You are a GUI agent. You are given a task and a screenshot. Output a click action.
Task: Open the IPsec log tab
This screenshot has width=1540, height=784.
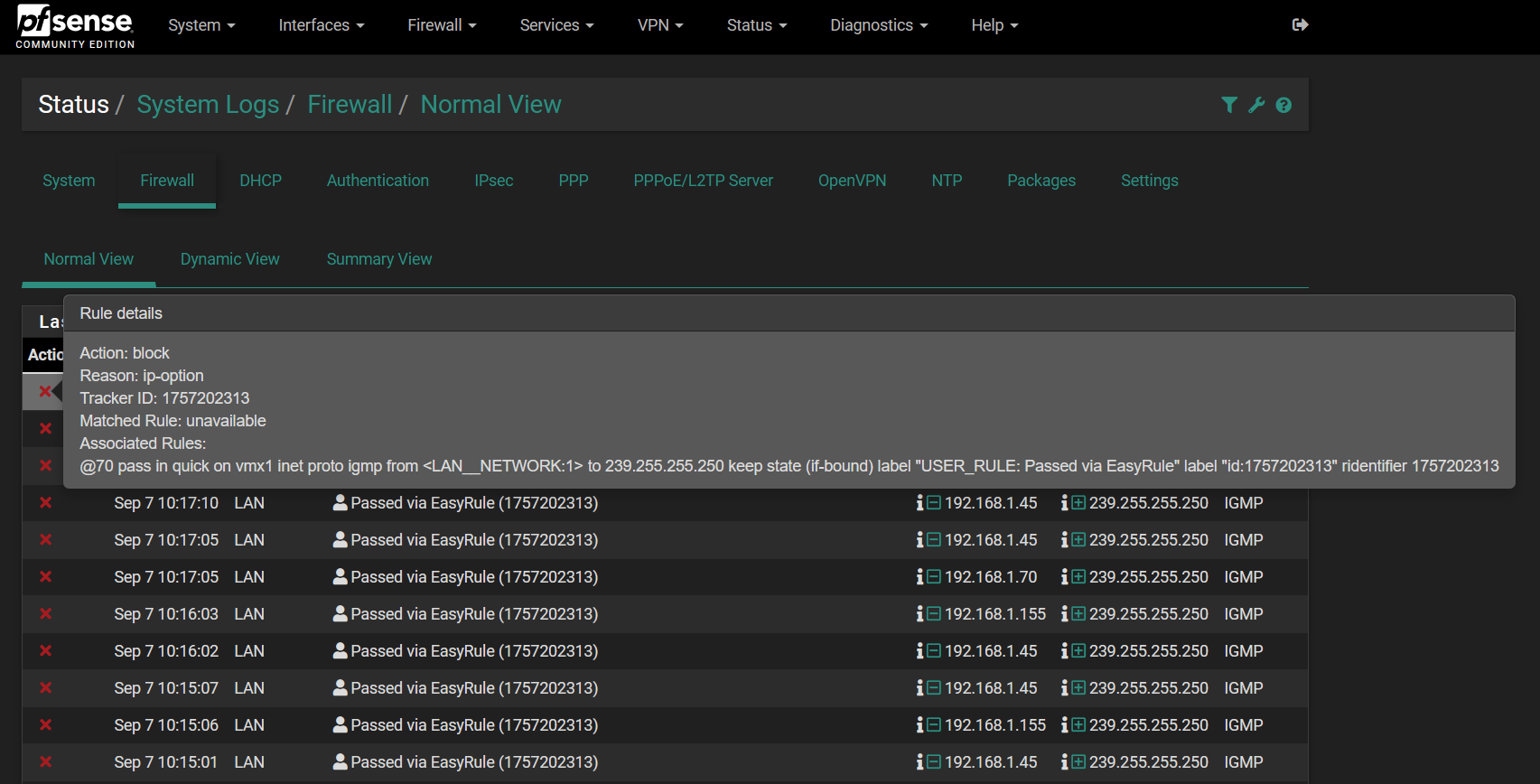(x=494, y=181)
